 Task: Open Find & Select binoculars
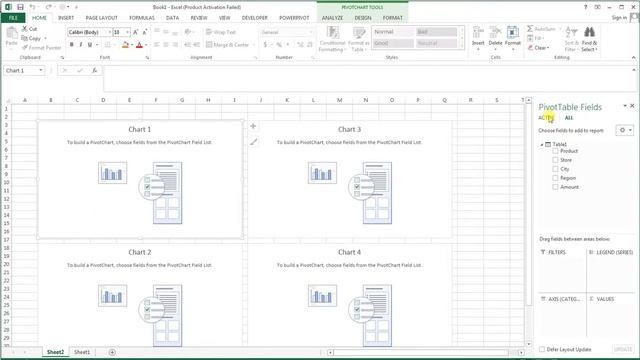589,39
